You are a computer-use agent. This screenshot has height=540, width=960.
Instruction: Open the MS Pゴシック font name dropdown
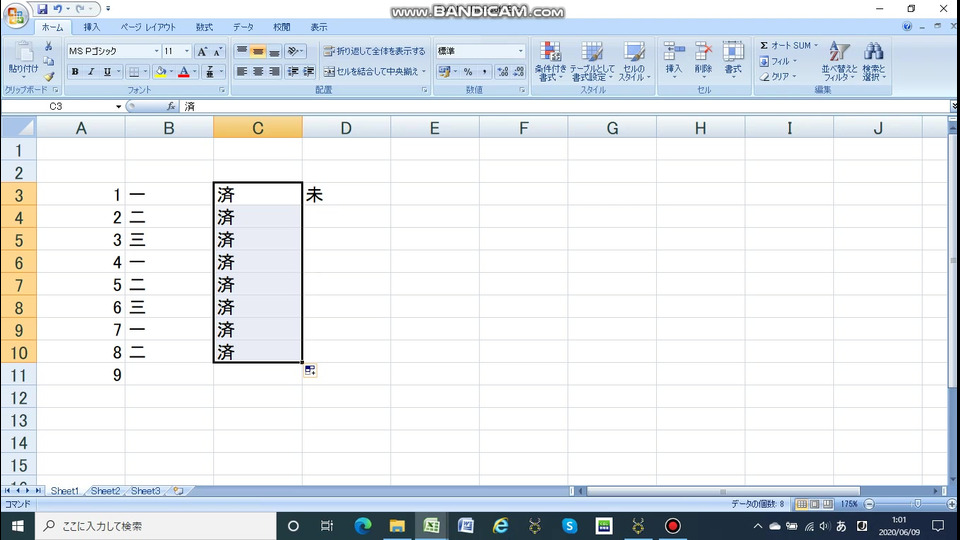pyautogui.click(x=156, y=51)
